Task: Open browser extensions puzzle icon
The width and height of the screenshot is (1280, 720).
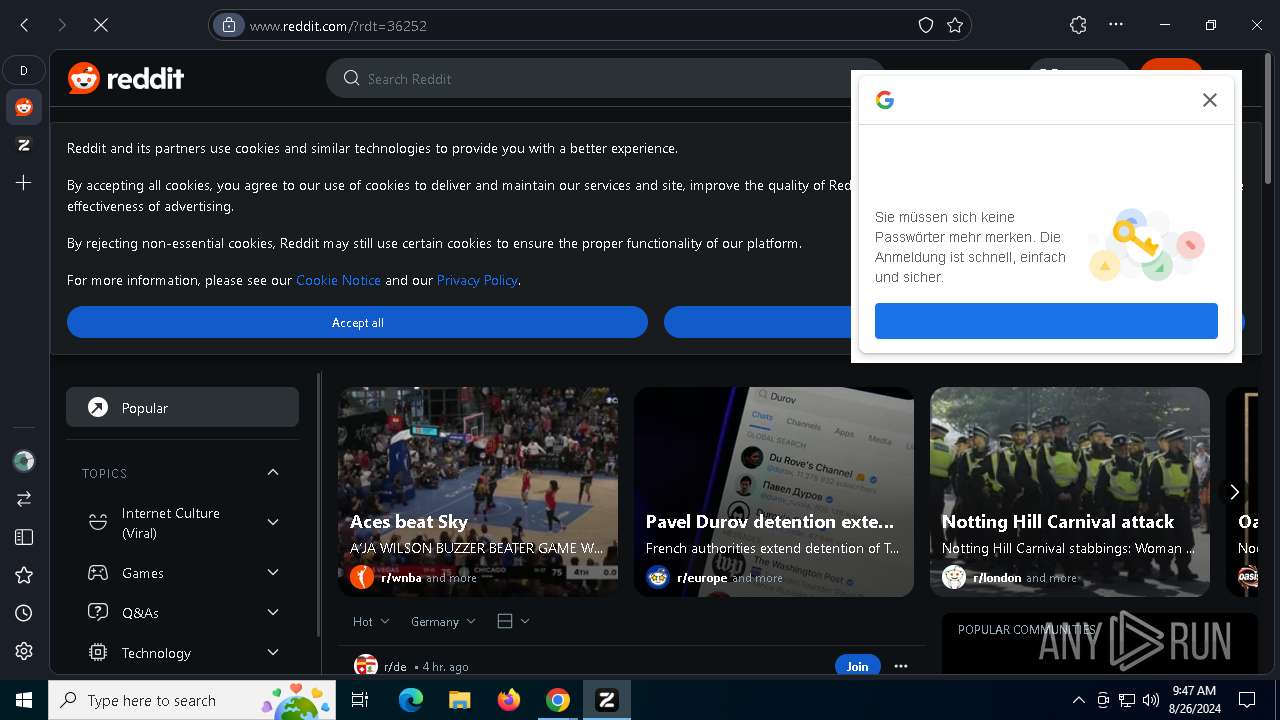Action: 1078,25
